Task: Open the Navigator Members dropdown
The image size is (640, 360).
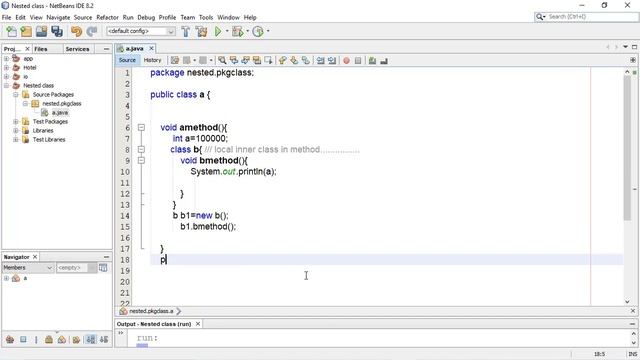Action: [x=27, y=268]
